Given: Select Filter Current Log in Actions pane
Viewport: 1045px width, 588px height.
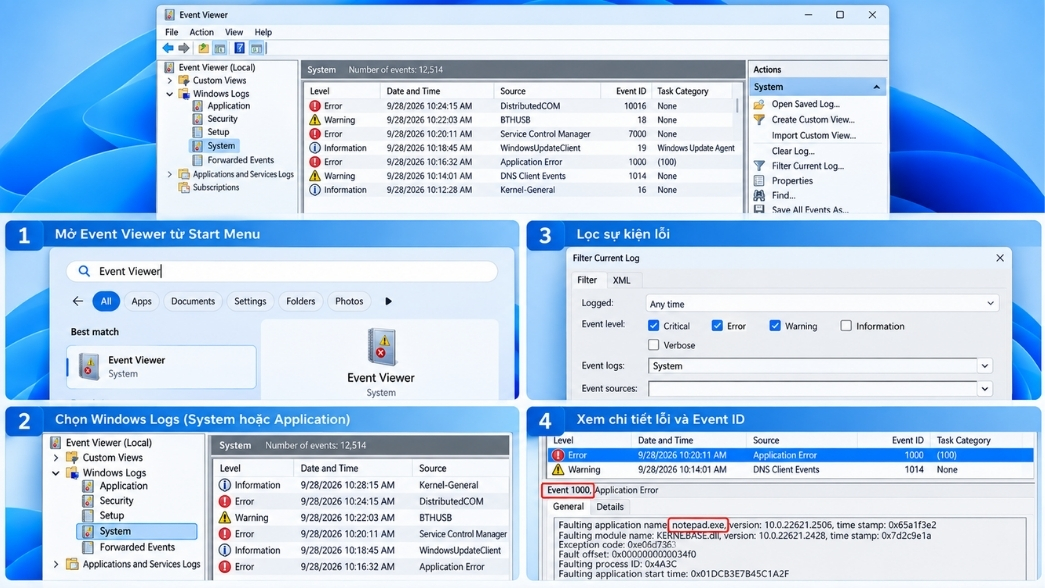Looking at the screenshot, I should click(x=807, y=166).
